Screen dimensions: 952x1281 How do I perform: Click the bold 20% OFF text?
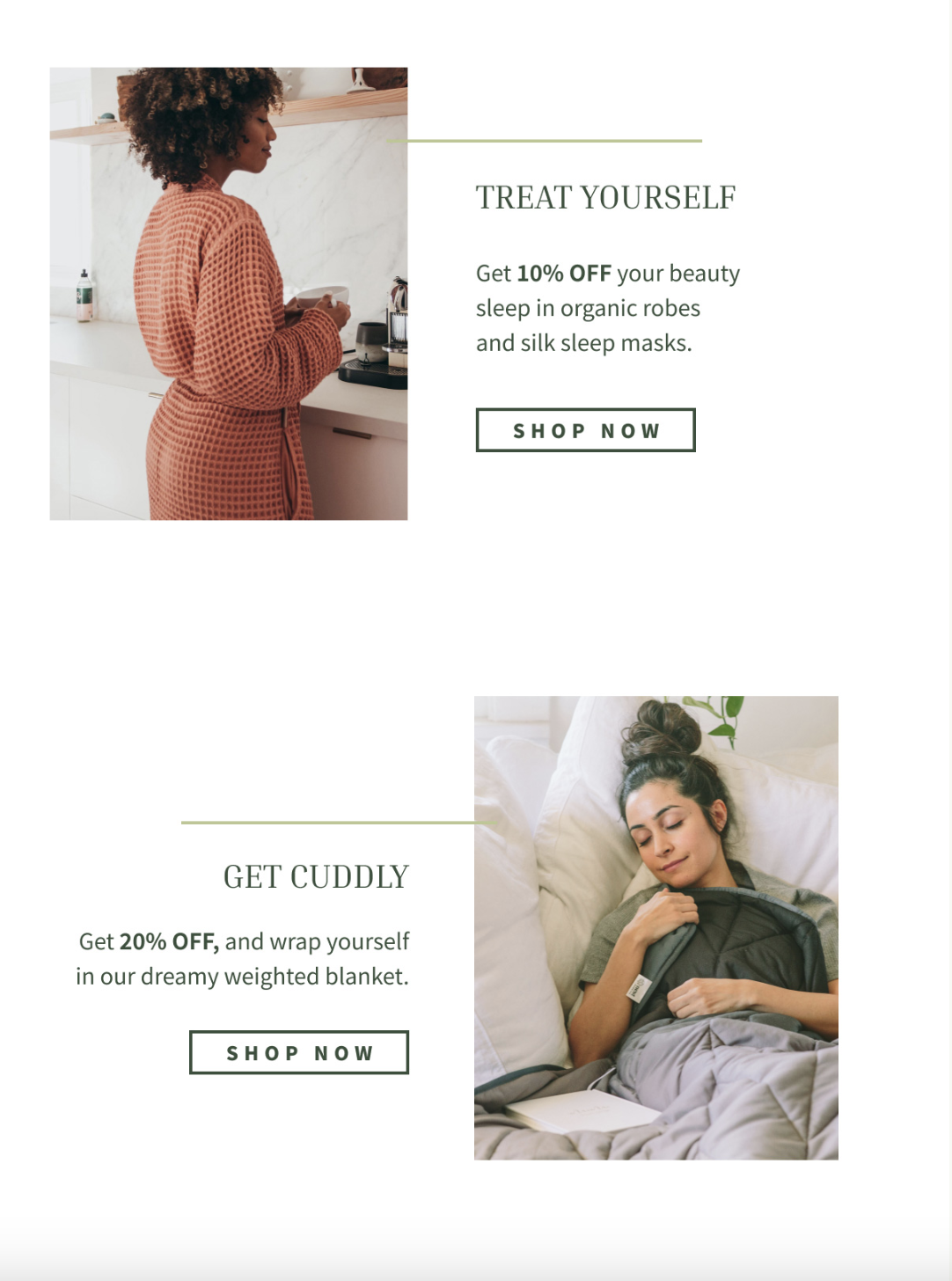169,941
